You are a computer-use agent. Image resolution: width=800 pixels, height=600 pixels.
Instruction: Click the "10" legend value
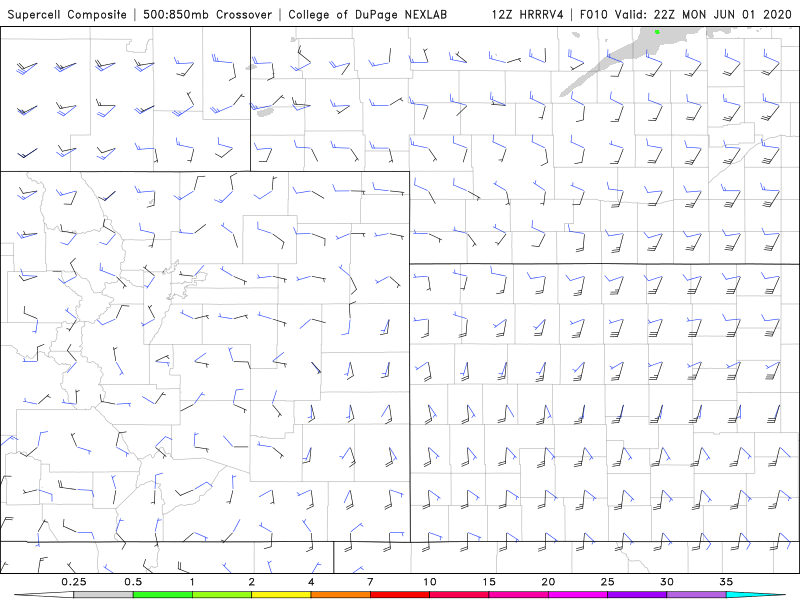(x=430, y=582)
